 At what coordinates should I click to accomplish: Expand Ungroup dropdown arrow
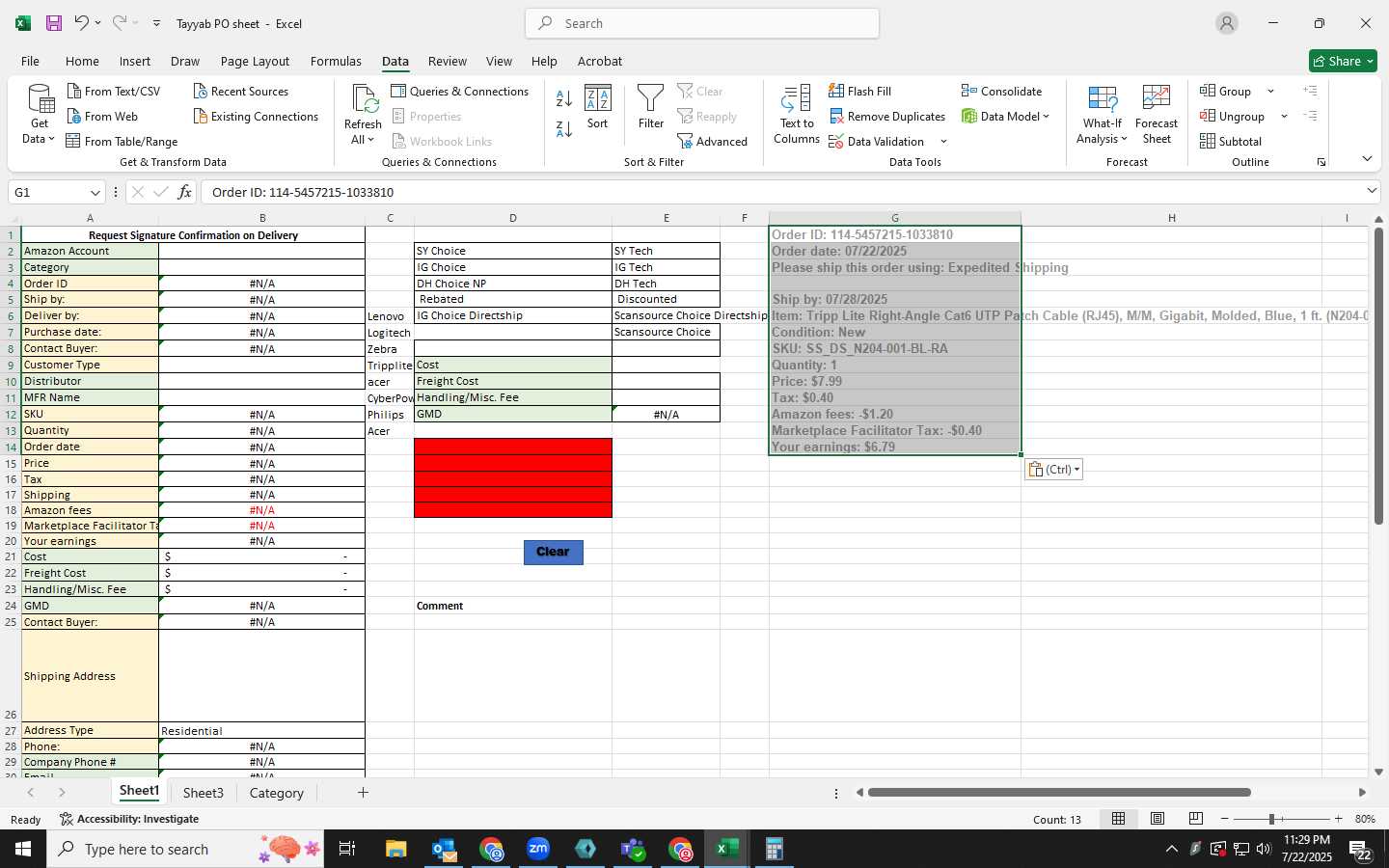(x=1284, y=116)
